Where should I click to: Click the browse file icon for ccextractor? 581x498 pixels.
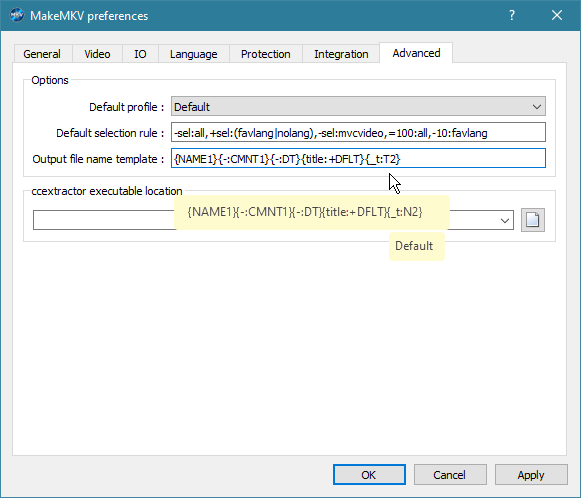532,220
